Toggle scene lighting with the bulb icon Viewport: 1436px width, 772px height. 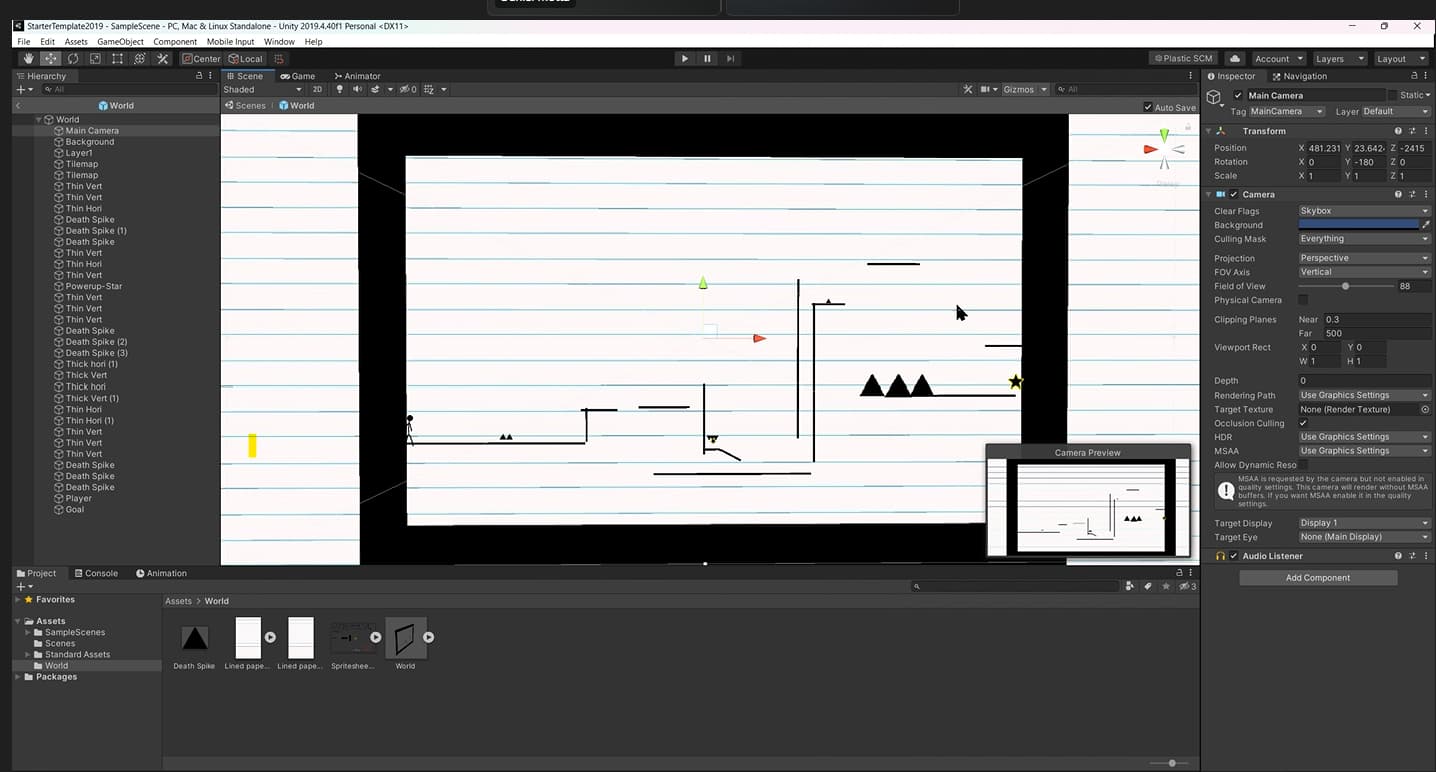tap(340, 89)
